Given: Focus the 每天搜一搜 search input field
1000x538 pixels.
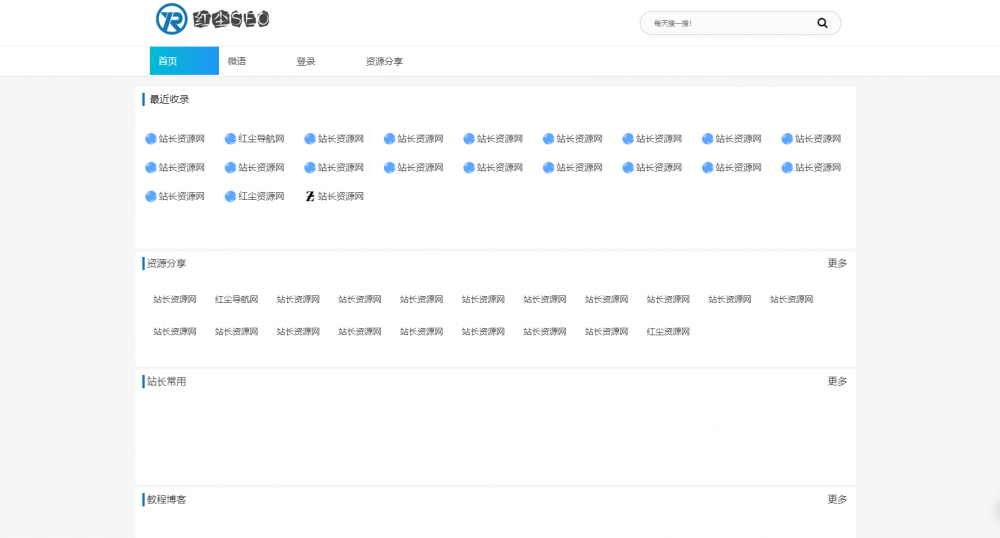Looking at the screenshot, I should 725,23.
